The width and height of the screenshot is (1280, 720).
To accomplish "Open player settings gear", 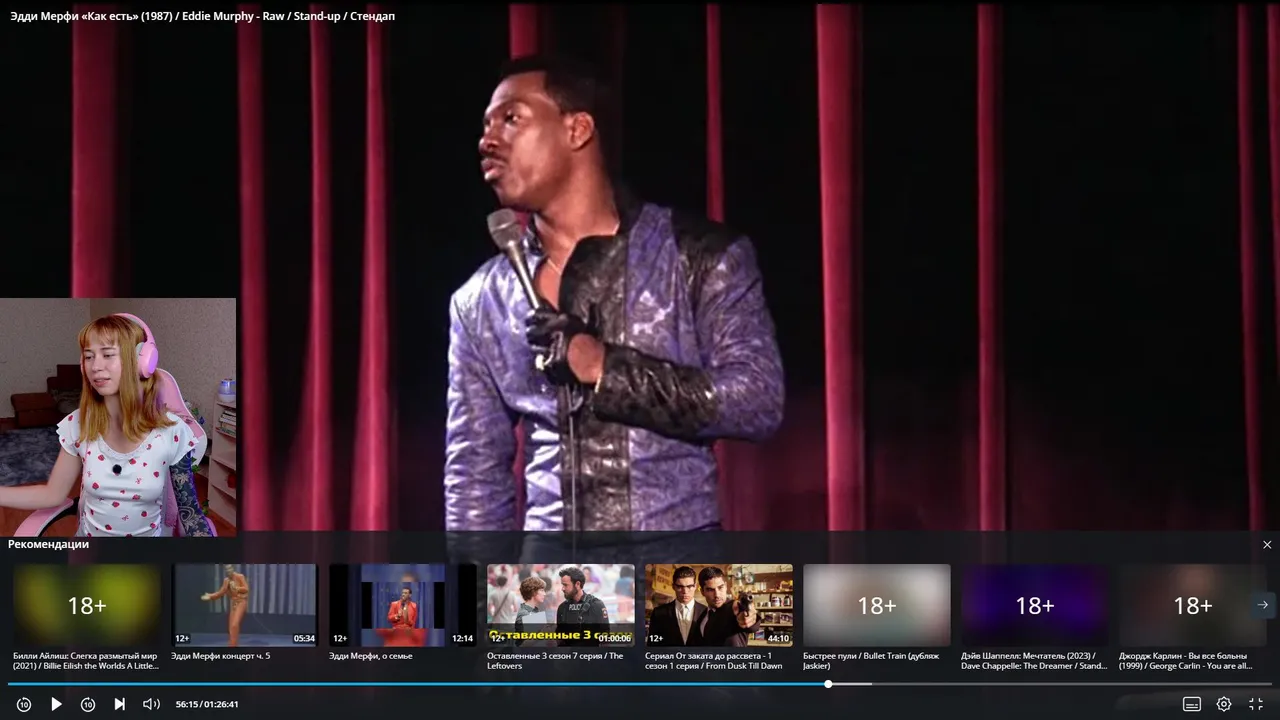I will pos(1224,704).
